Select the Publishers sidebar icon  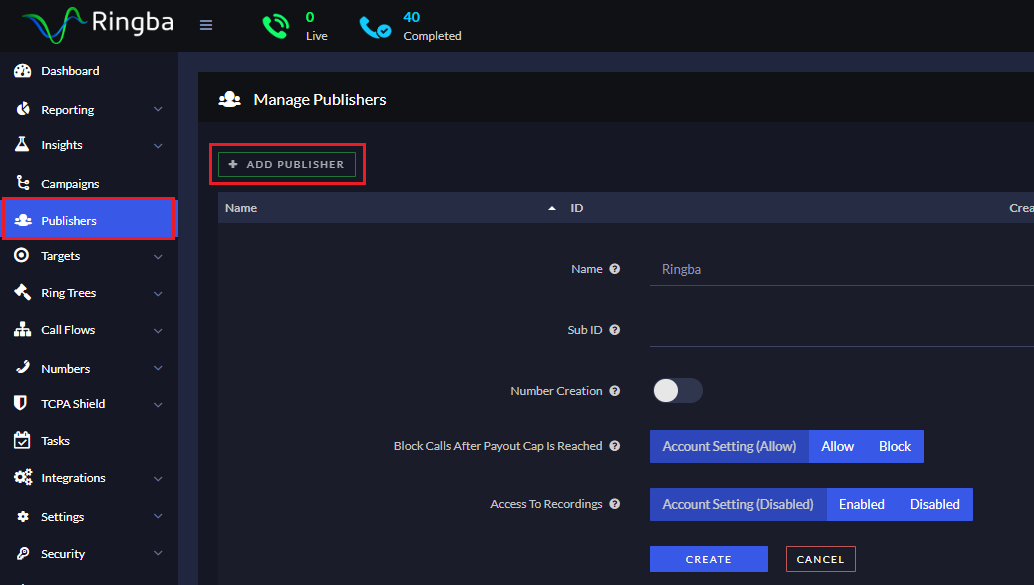pyautogui.click(x=22, y=219)
